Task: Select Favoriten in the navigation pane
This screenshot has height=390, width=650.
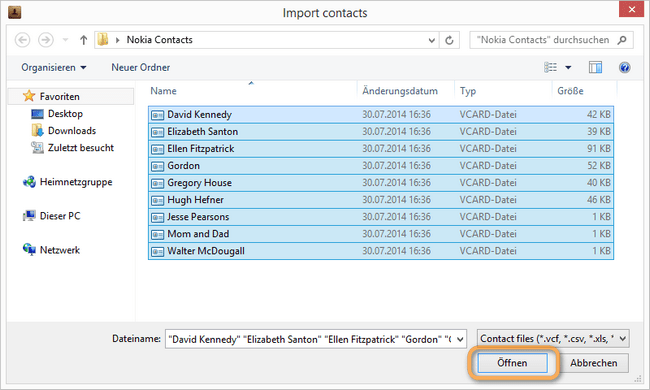Action: point(71,97)
